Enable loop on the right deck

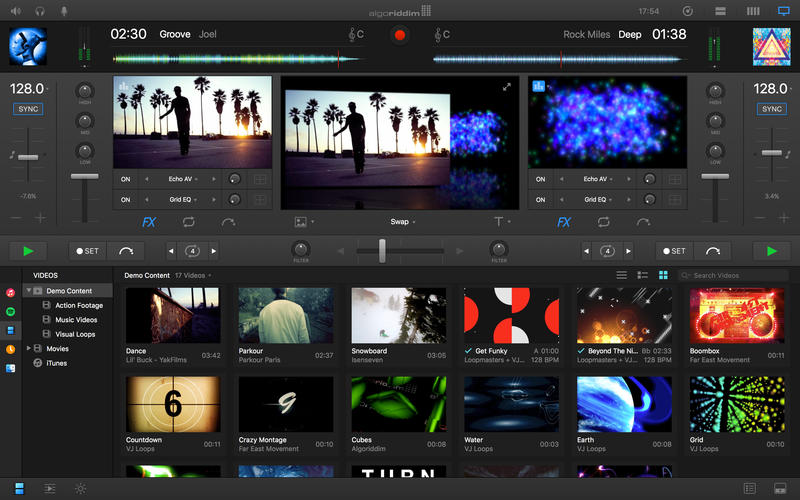[604, 222]
